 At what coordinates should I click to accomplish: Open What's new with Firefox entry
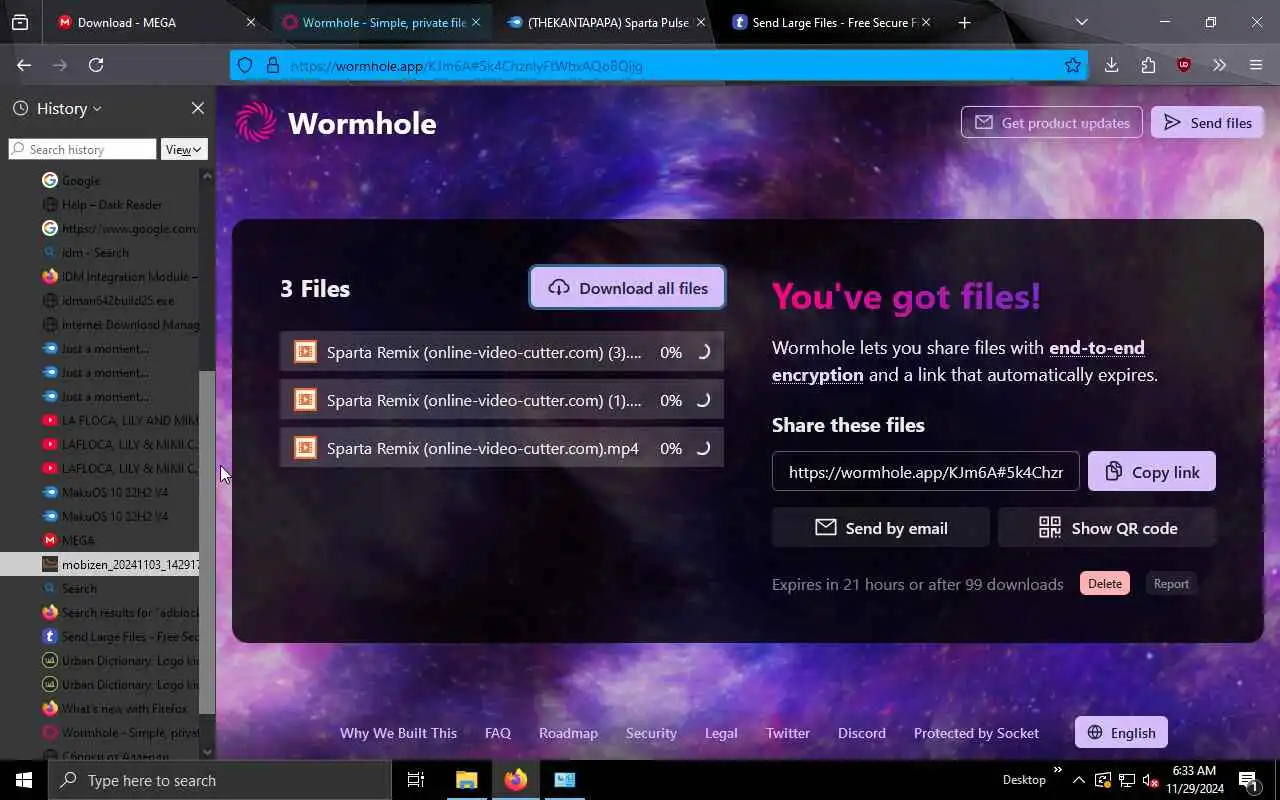(100, 708)
